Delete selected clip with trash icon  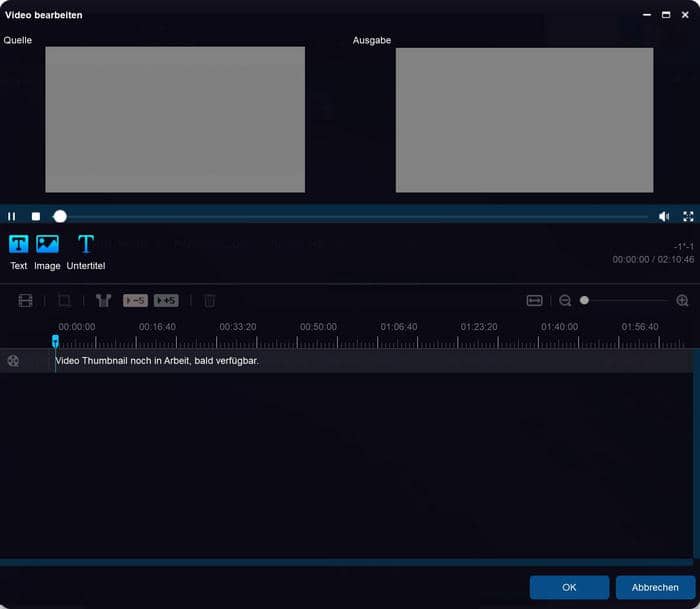[209, 300]
